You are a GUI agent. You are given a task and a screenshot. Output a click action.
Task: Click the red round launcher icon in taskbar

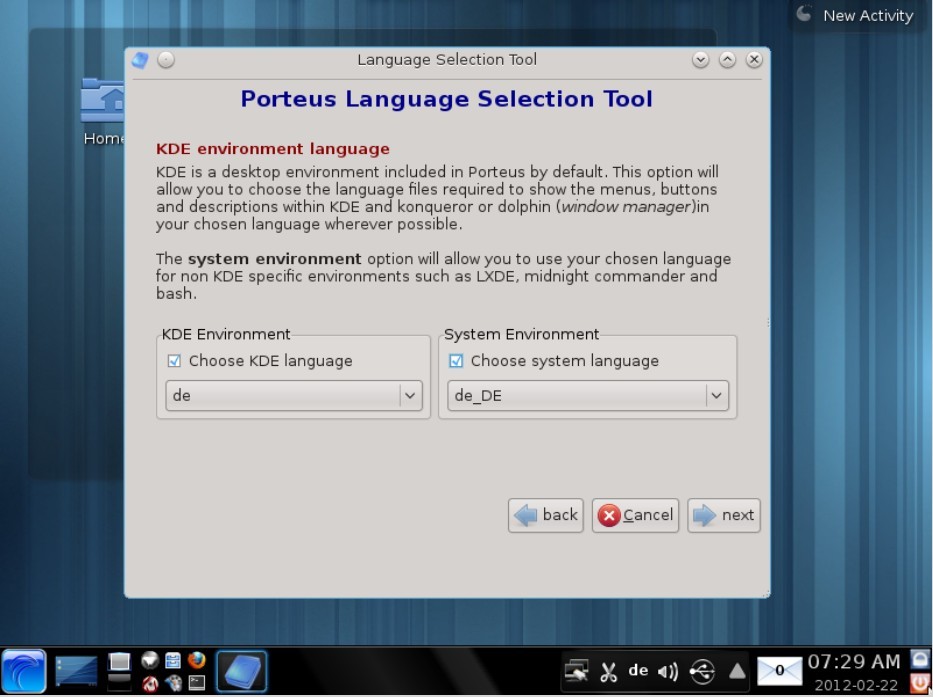(x=150, y=683)
